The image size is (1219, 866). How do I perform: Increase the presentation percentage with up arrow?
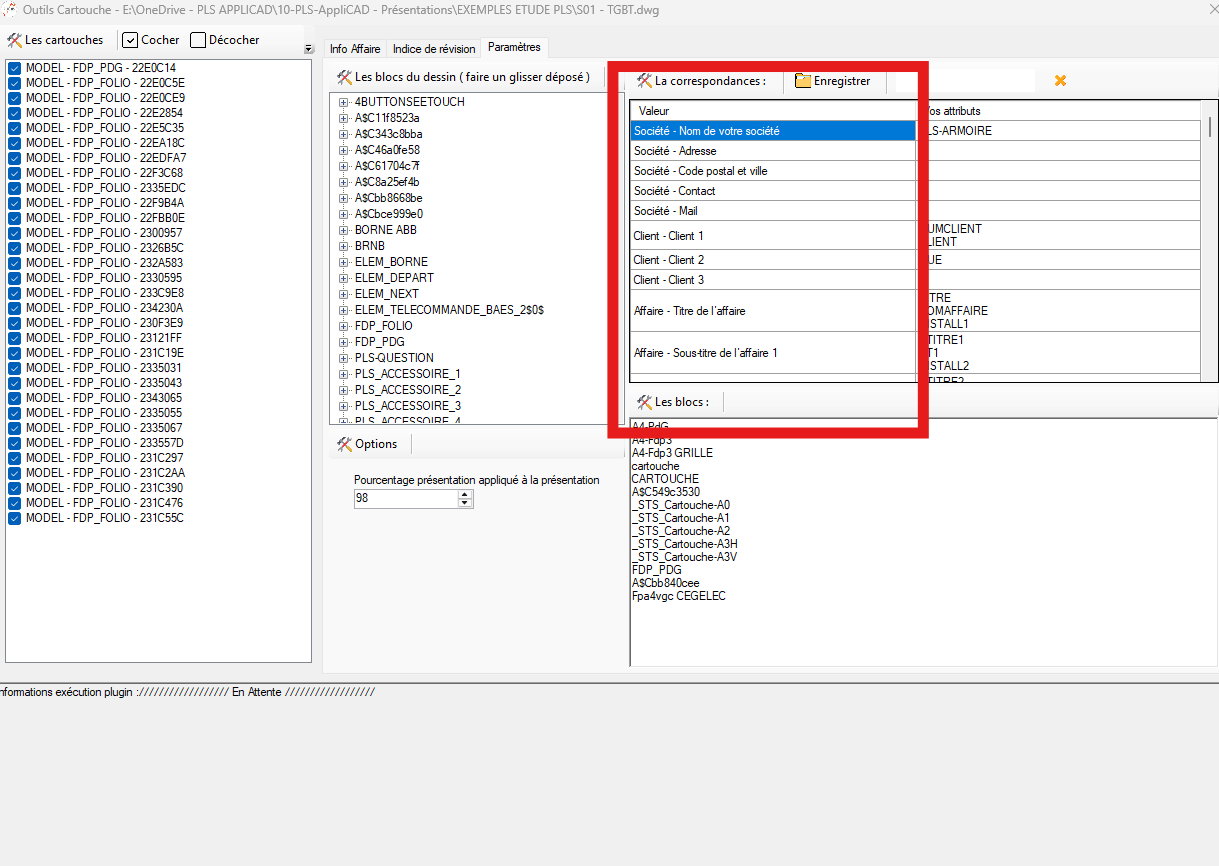tap(465, 494)
